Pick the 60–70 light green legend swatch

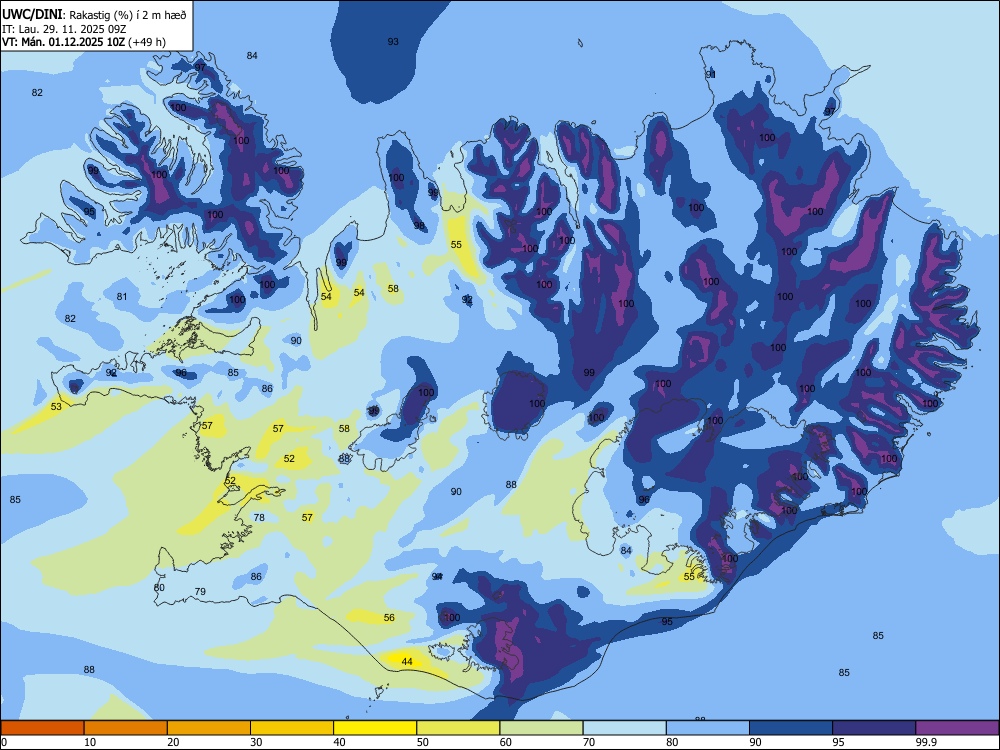[x=541, y=728]
